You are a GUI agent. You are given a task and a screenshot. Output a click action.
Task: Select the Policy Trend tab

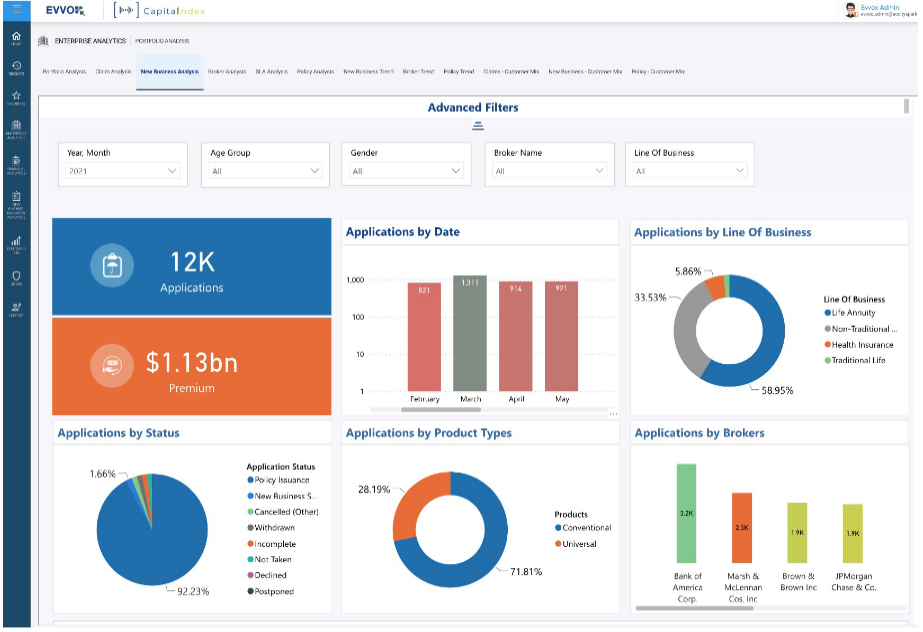459,72
